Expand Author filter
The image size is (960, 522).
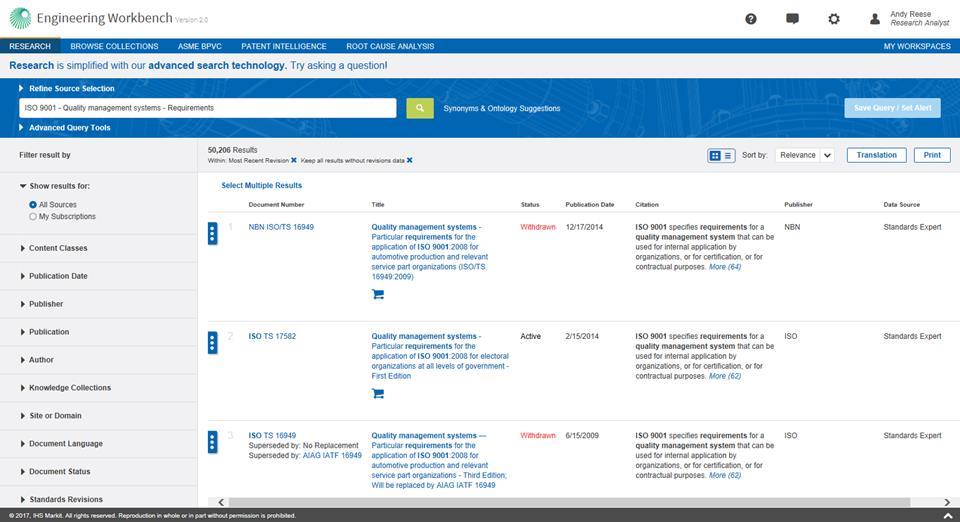pyautogui.click(x=37, y=360)
